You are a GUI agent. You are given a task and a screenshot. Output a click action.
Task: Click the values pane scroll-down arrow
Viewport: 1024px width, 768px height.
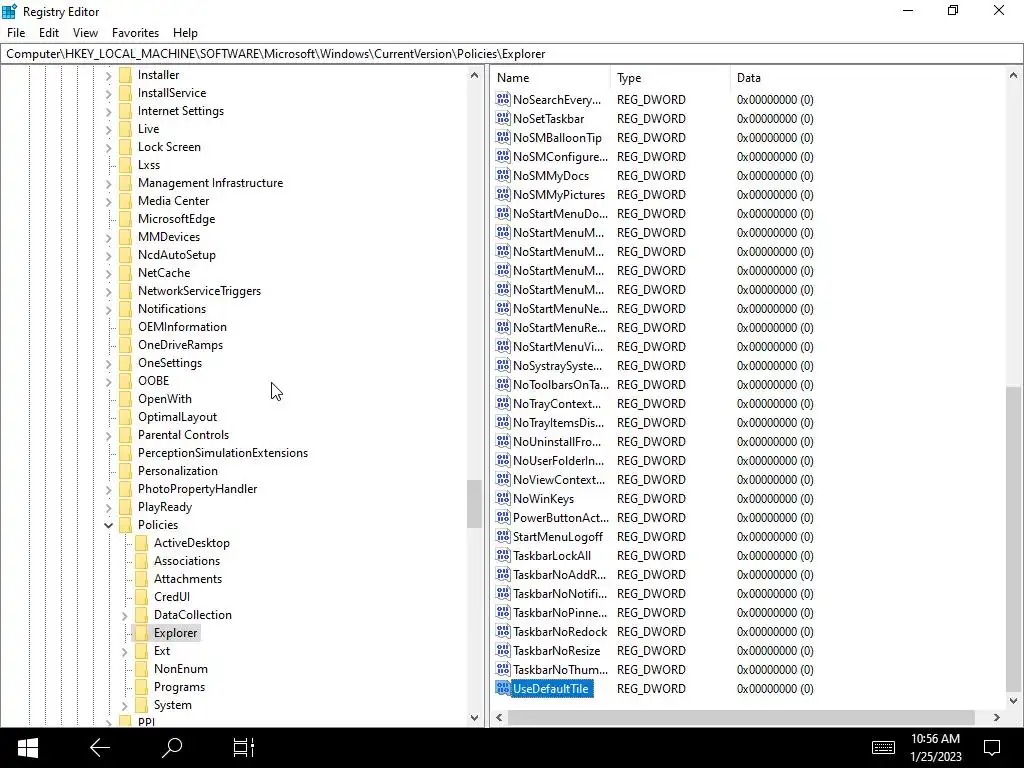click(1014, 701)
